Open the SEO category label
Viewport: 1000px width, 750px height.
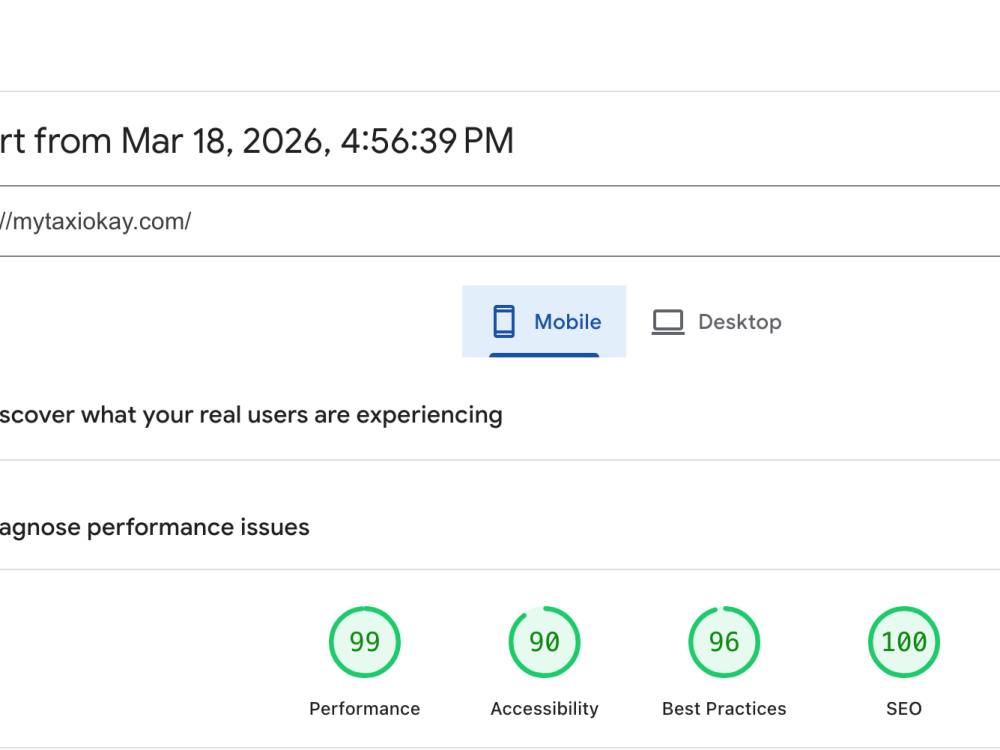(x=904, y=709)
